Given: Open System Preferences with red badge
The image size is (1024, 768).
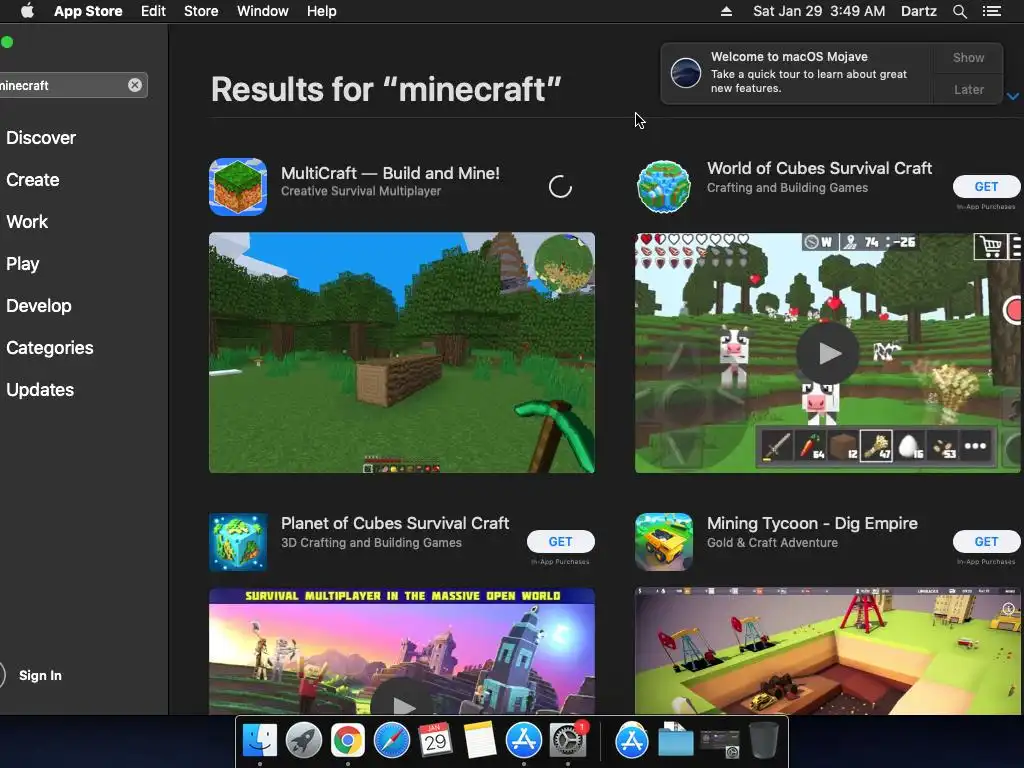Looking at the screenshot, I should point(568,741).
